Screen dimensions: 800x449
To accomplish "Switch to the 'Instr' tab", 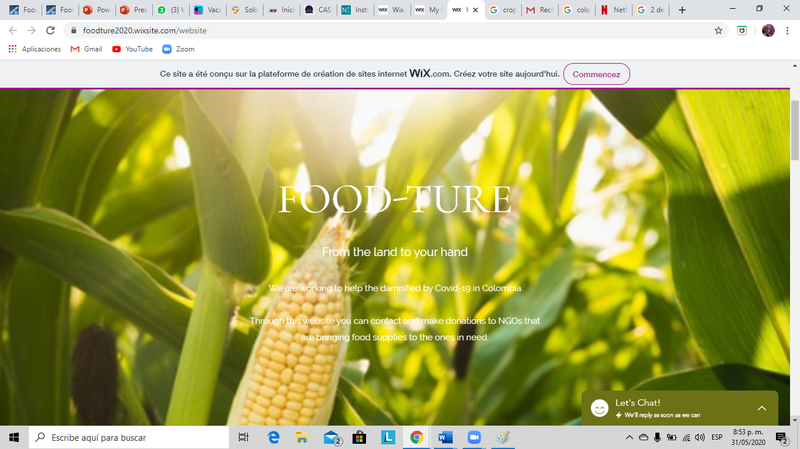I will (355, 10).
